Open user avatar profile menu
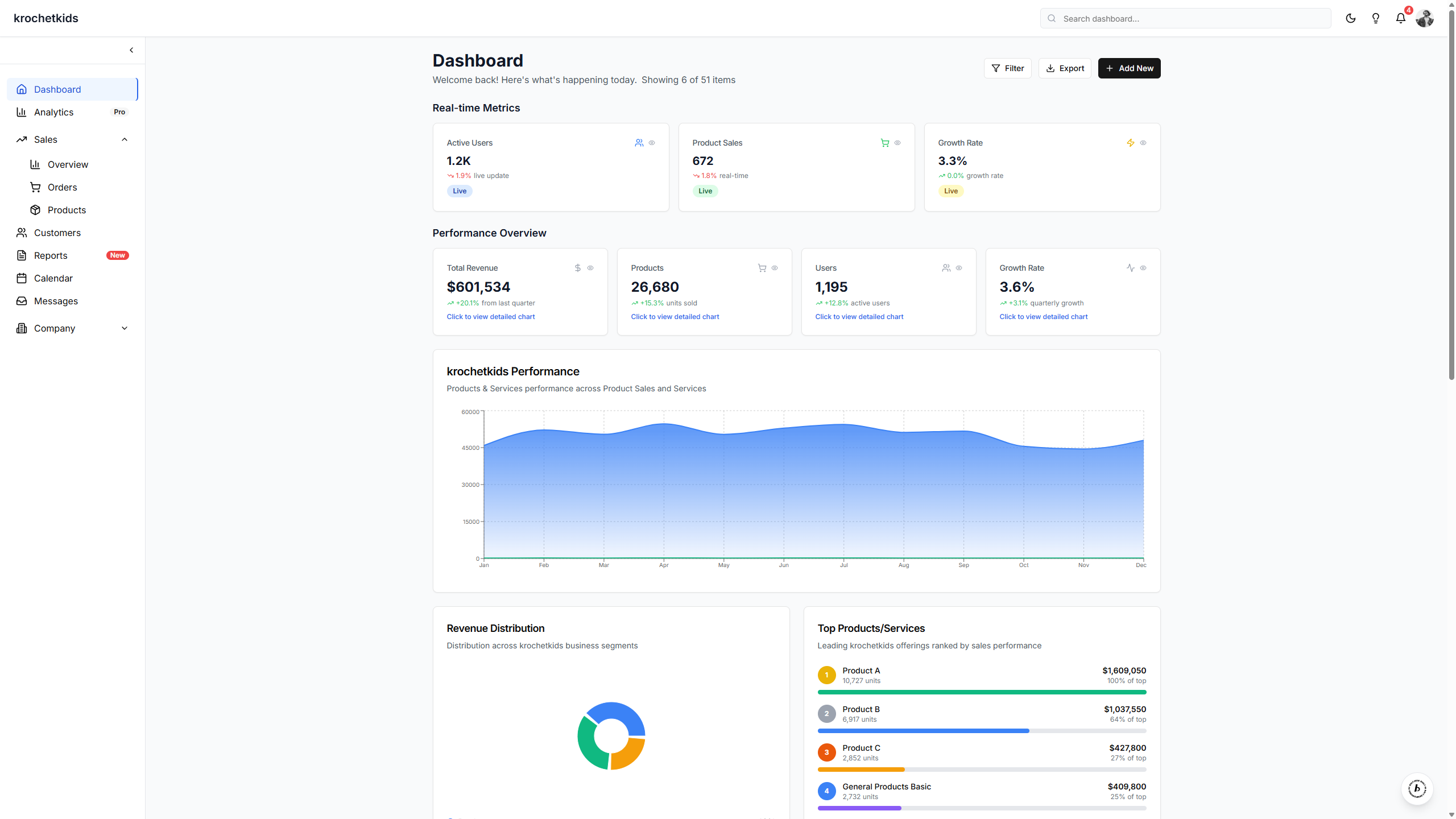 1425,18
